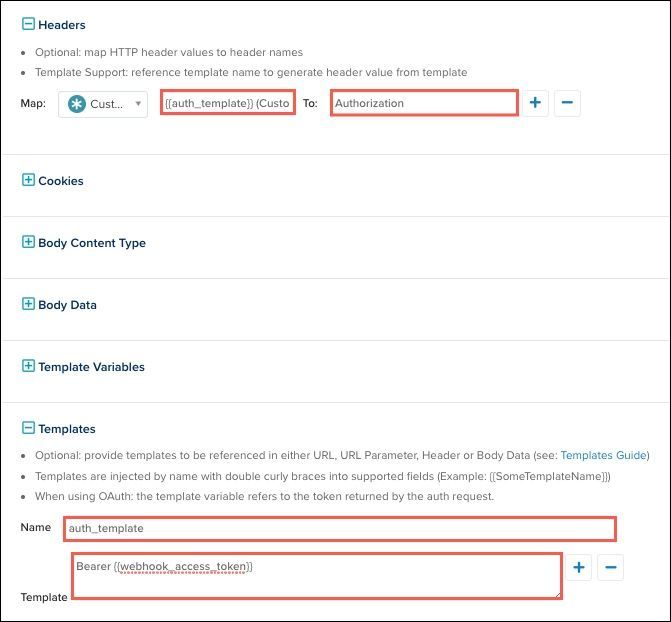The image size is (671, 622).
Task: Expand the Body Data plus icon
Action: [28, 305]
